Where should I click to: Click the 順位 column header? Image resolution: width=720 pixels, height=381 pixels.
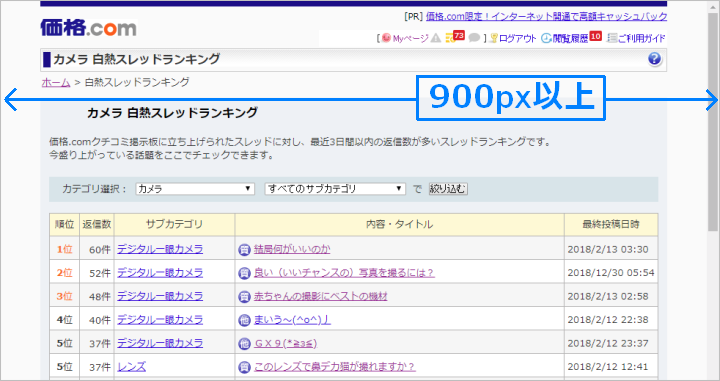(64, 225)
